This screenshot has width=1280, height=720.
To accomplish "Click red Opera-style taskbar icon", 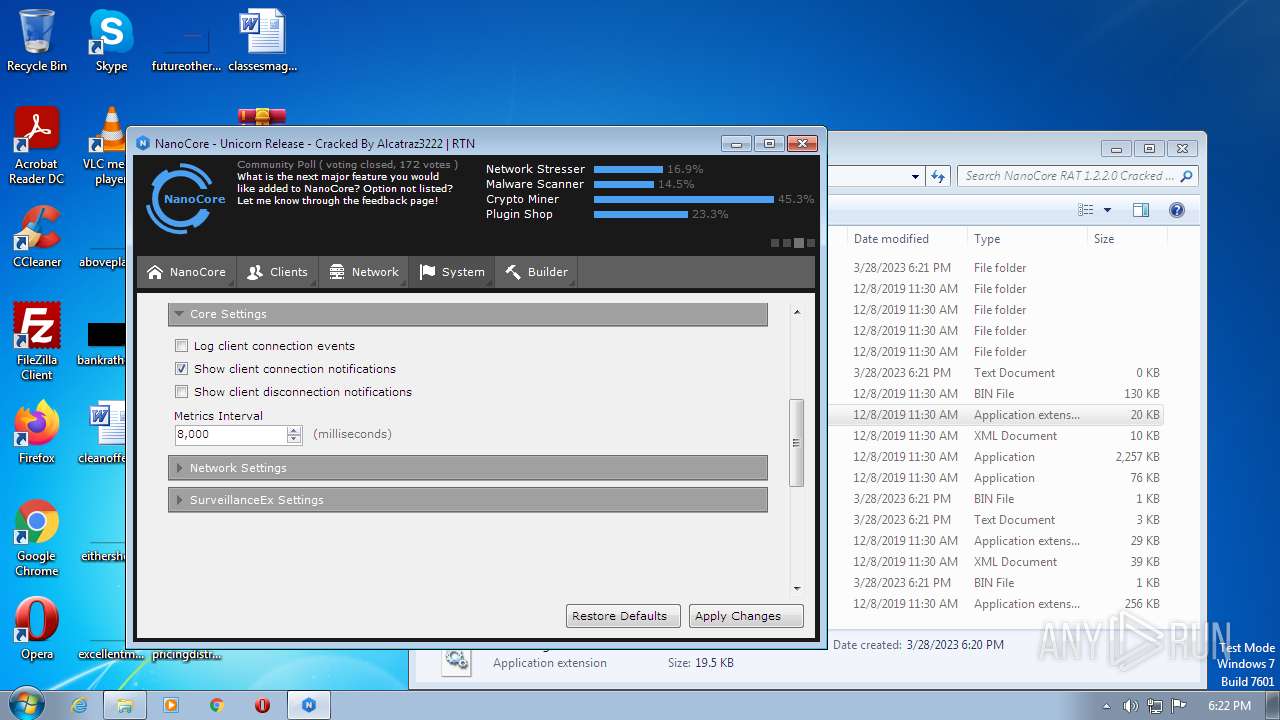I will (x=262, y=705).
